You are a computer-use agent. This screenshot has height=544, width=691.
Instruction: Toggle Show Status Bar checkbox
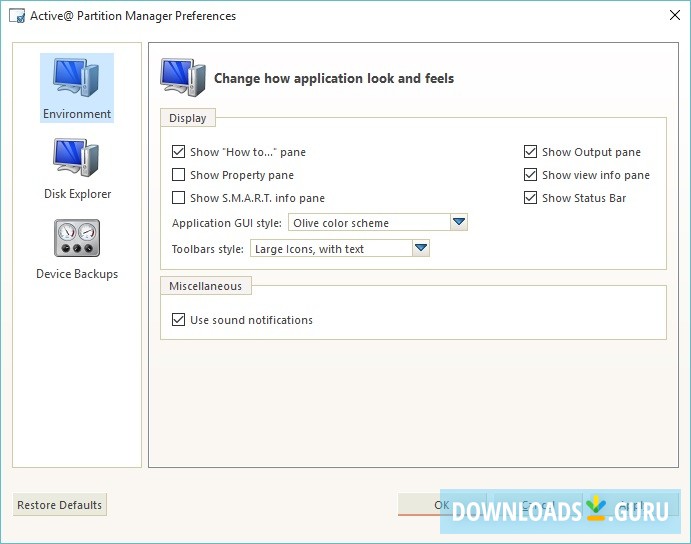tap(530, 197)
